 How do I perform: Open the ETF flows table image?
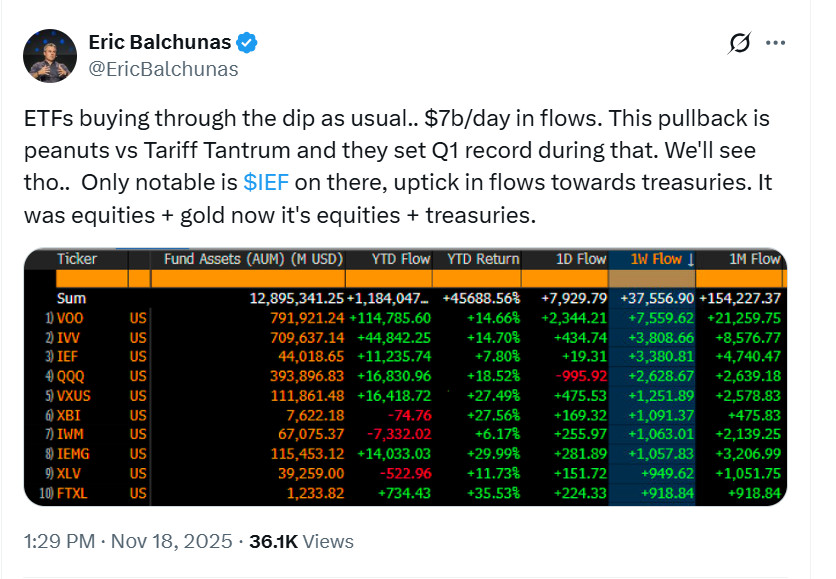pos(405,380)
